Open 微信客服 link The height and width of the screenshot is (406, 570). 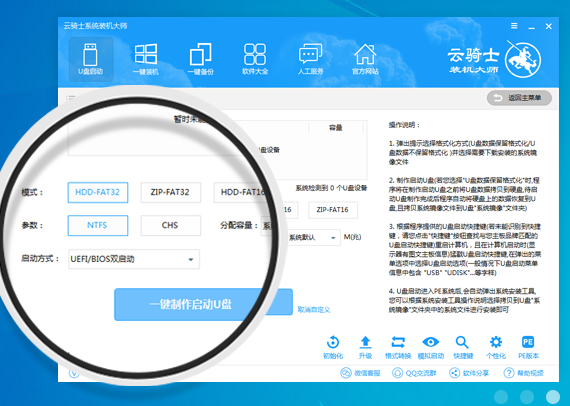click(361, 373)
